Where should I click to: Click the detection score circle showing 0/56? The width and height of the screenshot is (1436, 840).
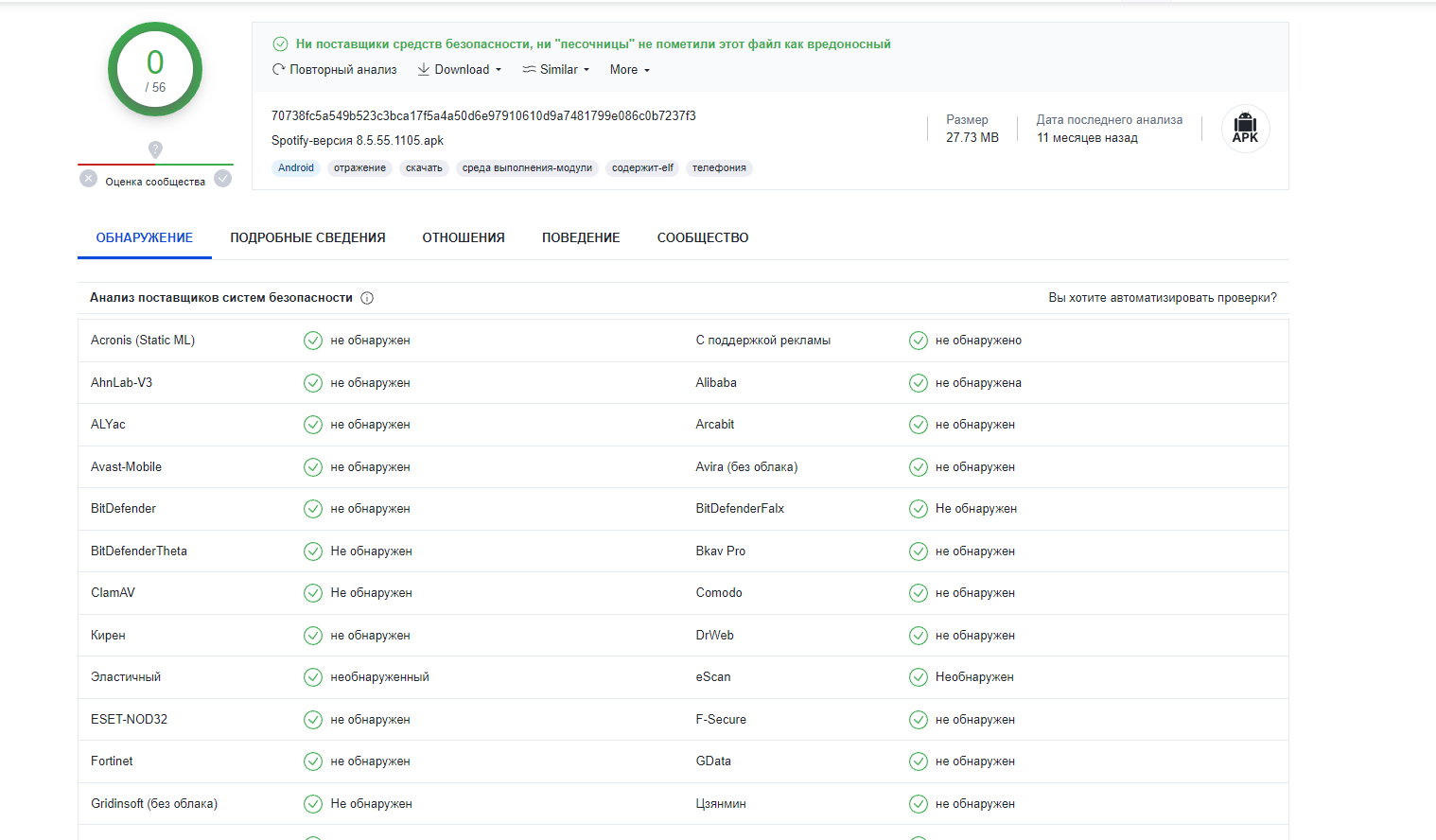point(155,70)
